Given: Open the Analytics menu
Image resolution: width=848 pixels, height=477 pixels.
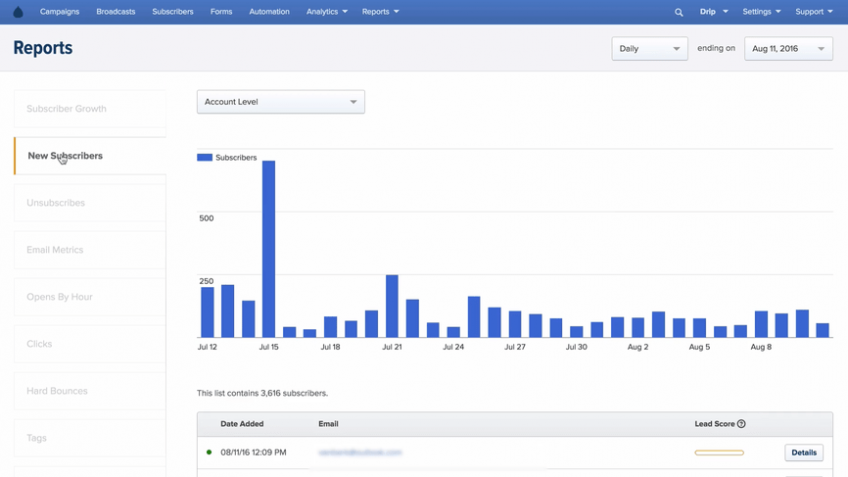Looking at the screenshot, I should [x=327, y=11].
